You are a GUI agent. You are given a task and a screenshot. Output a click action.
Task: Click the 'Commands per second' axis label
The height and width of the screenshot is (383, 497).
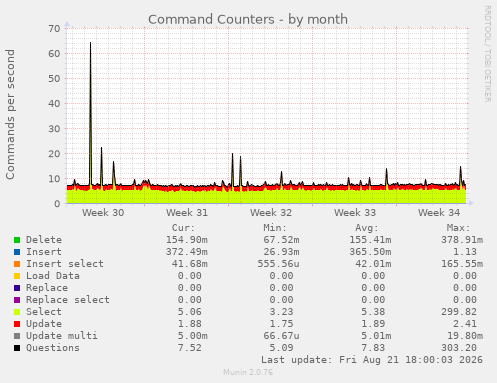pos(10,114)
